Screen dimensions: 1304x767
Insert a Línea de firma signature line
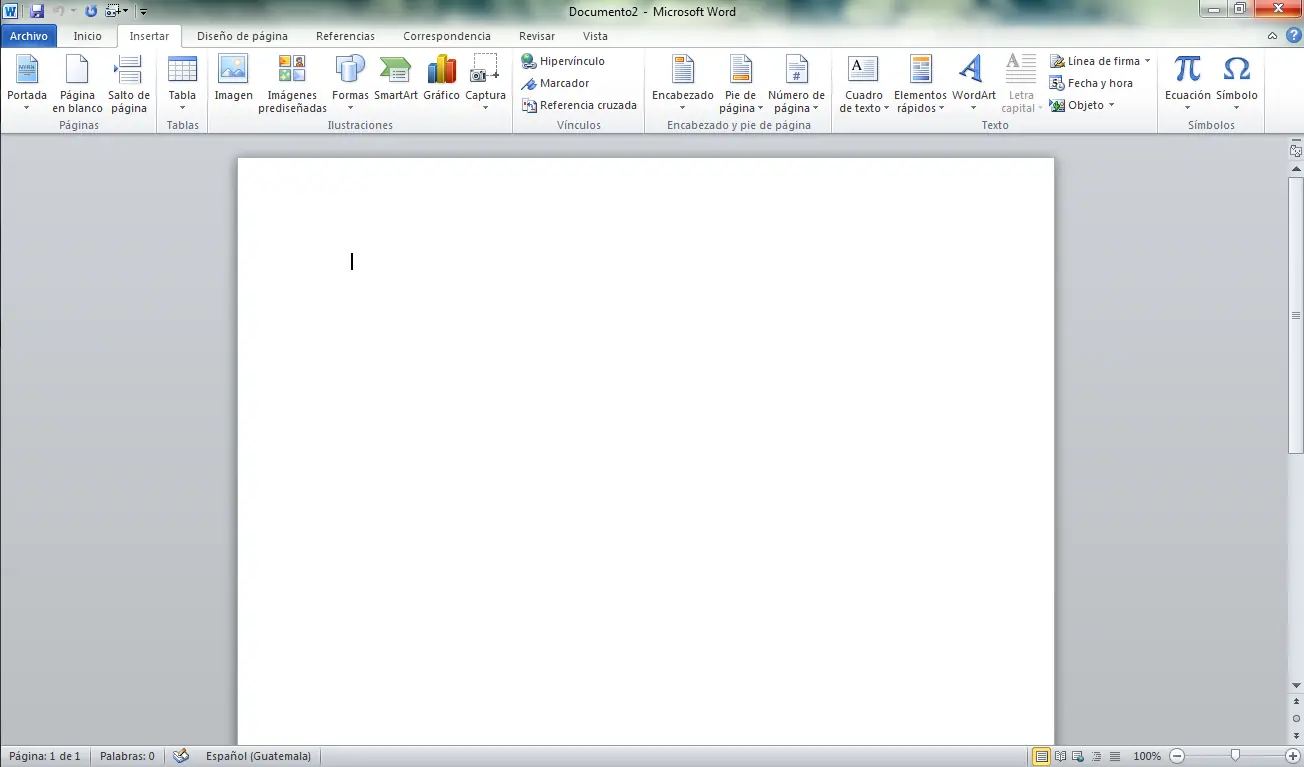1095,61
